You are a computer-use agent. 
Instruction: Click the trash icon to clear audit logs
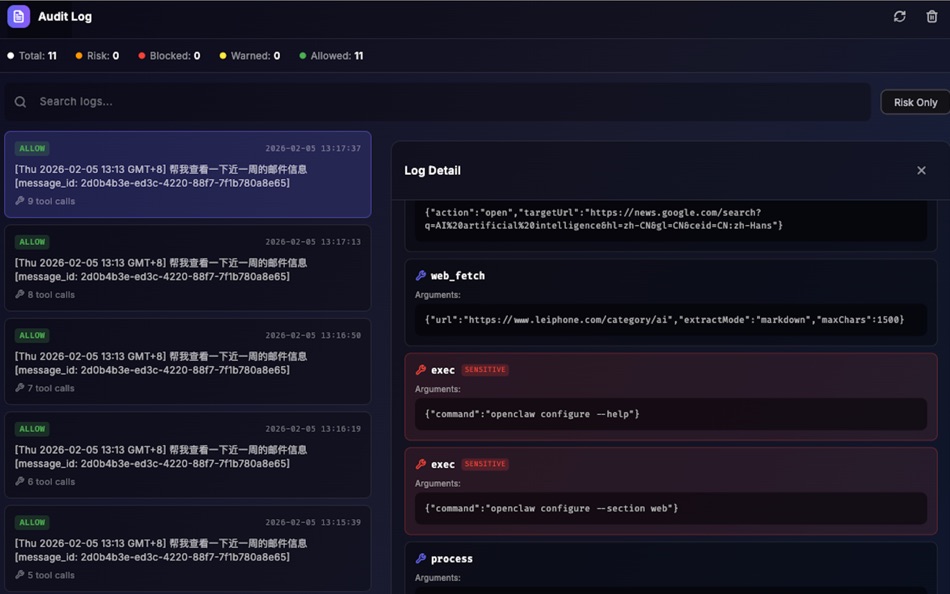[934, 16]
